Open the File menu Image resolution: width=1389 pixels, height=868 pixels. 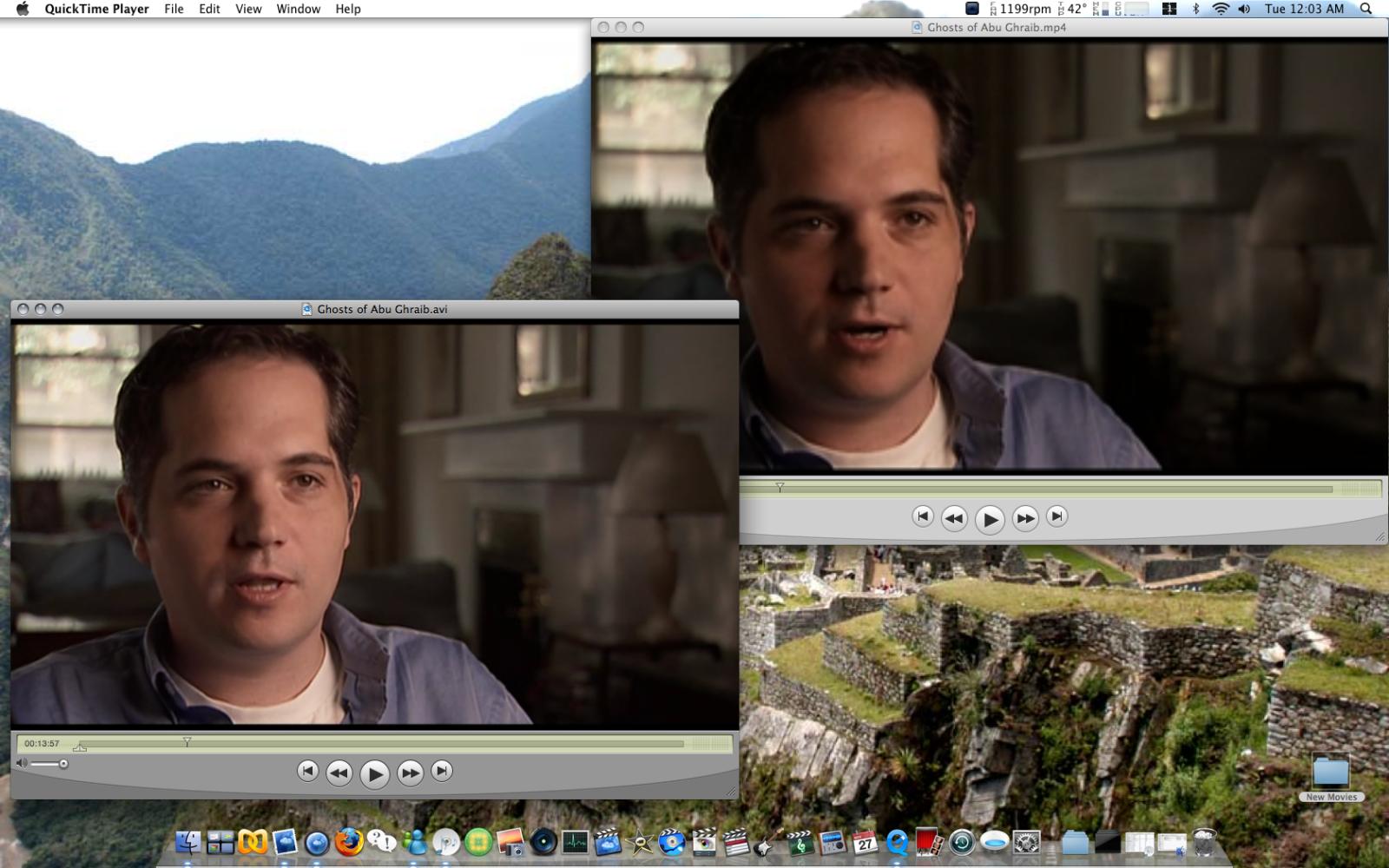[174, 9]
